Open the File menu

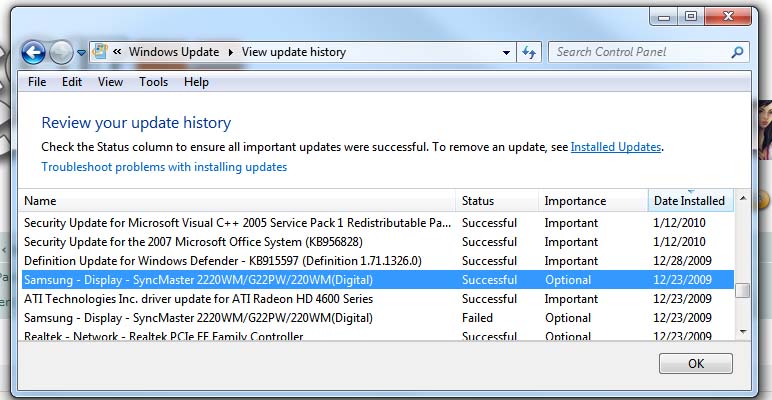click(x=37, y=82)
